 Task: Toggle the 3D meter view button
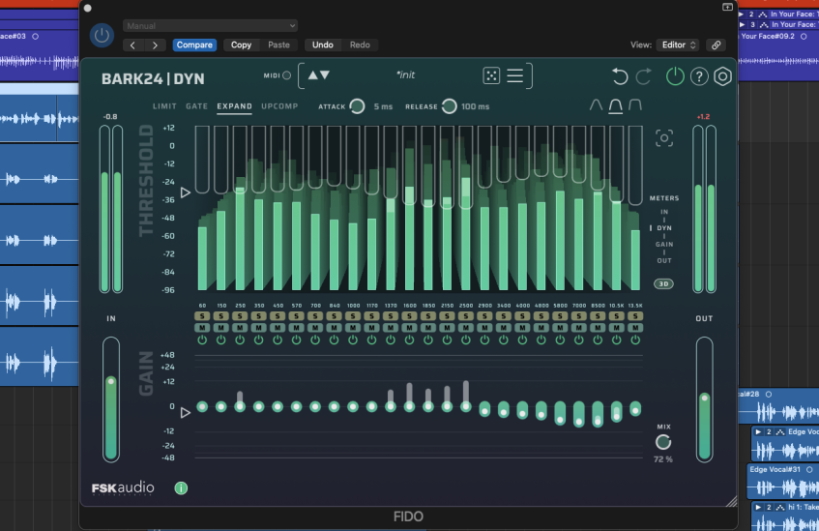point(663,284)
